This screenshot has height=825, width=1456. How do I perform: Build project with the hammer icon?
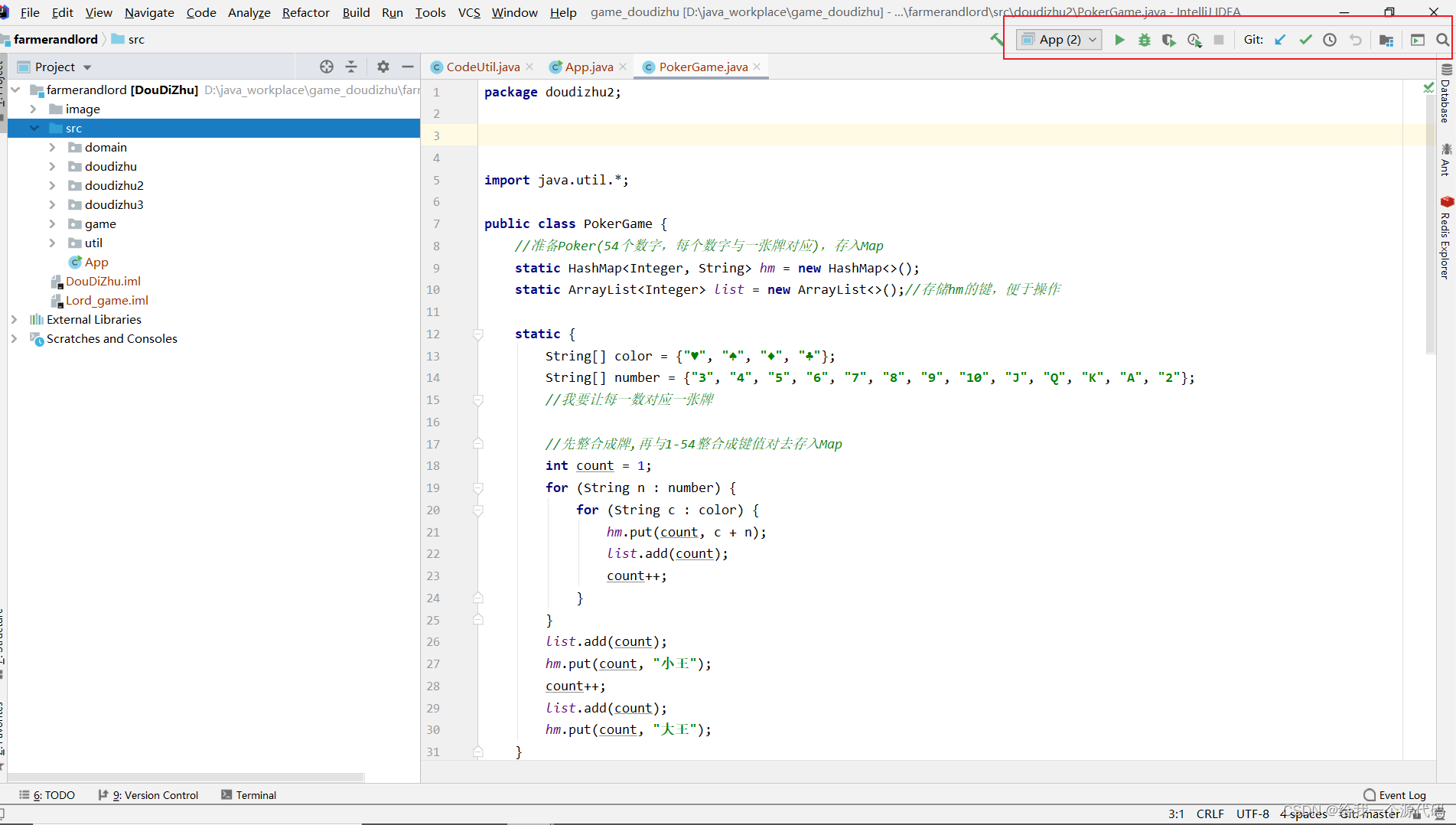click(996, 39)
